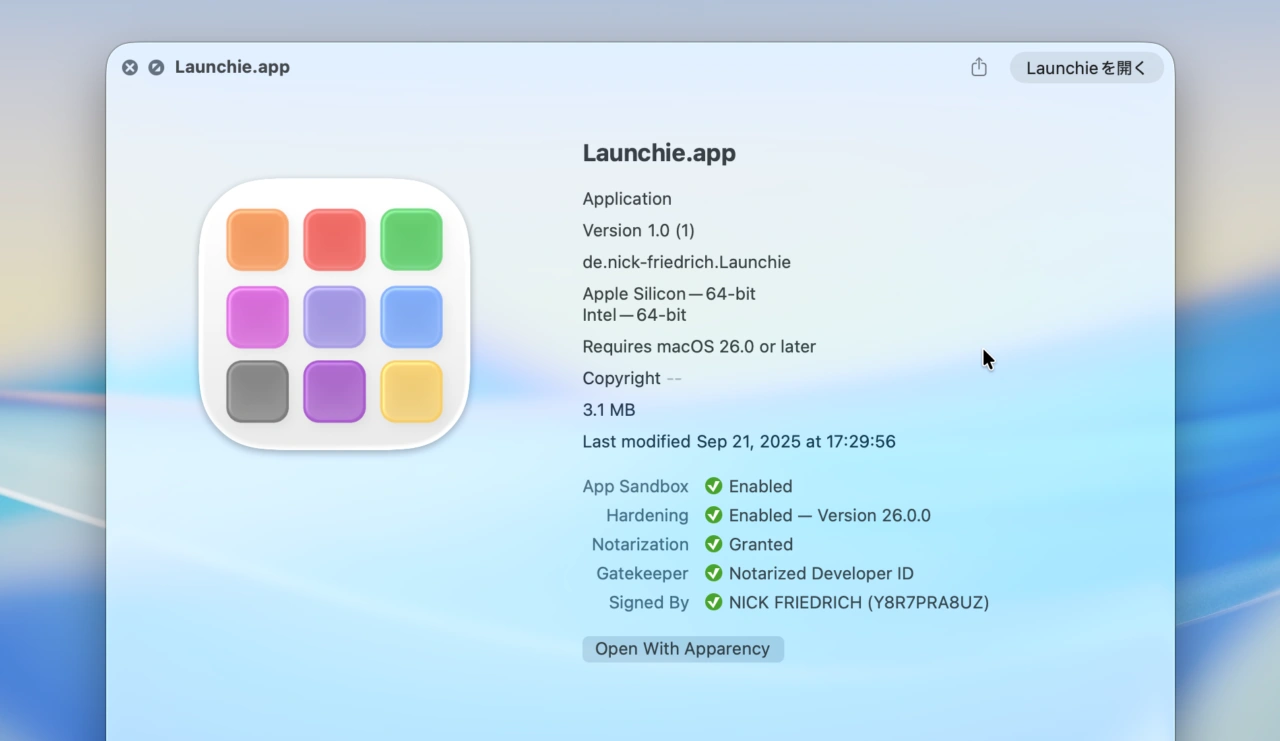This screenshot has height=741, width=1280.
Task: Click the Launchie.app title in the window header
Action: point(232,67)
